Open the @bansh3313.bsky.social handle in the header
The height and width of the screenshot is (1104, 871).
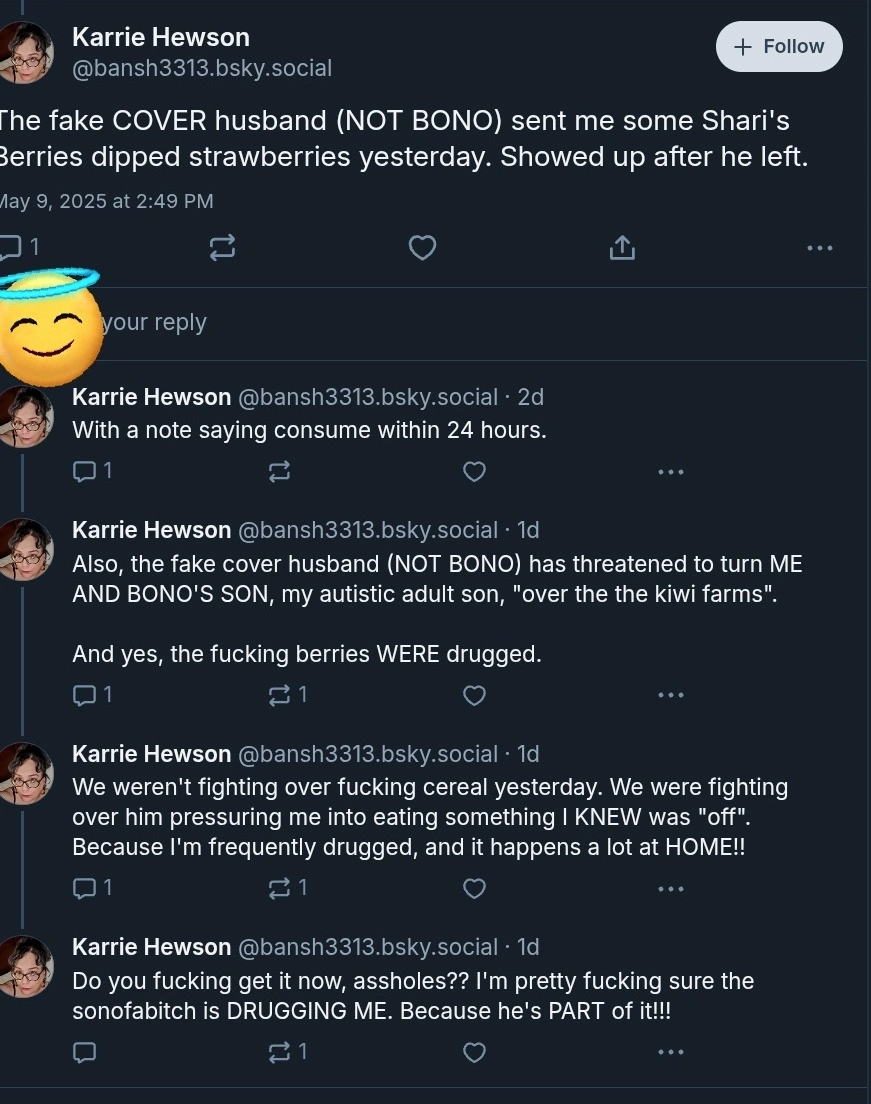coord(202,68)
